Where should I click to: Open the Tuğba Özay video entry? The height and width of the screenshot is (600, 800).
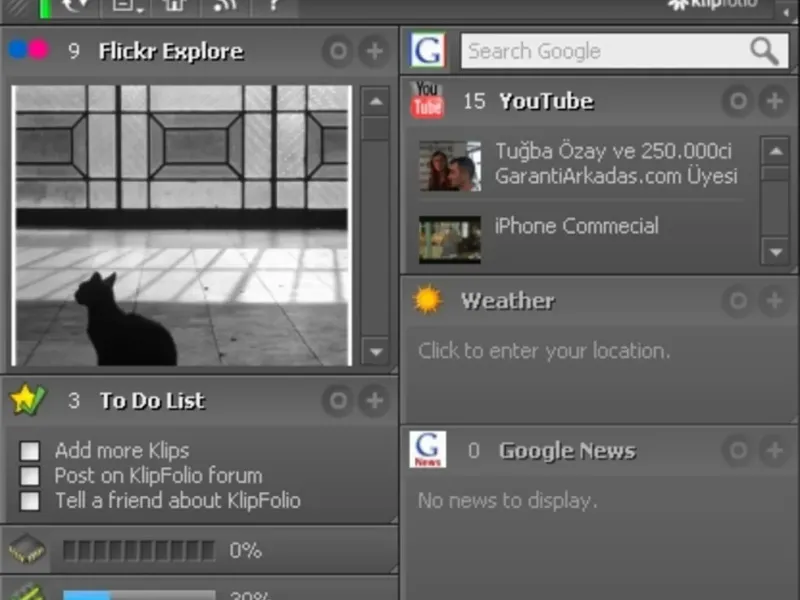[579, 164]
